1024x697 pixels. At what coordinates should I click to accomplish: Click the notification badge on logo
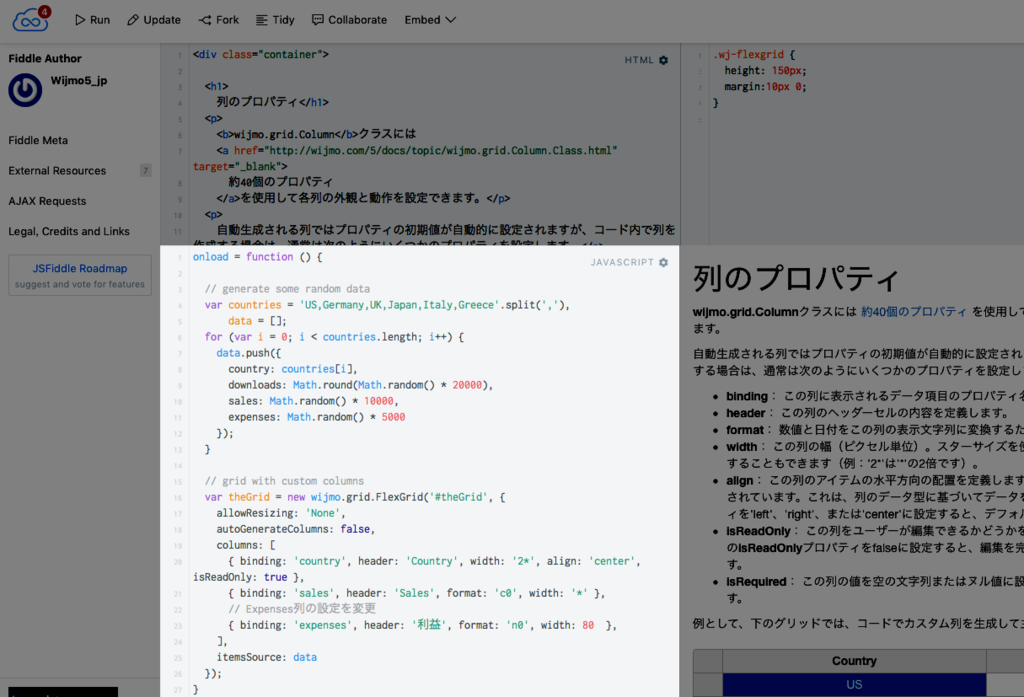(x=44, y=12)
